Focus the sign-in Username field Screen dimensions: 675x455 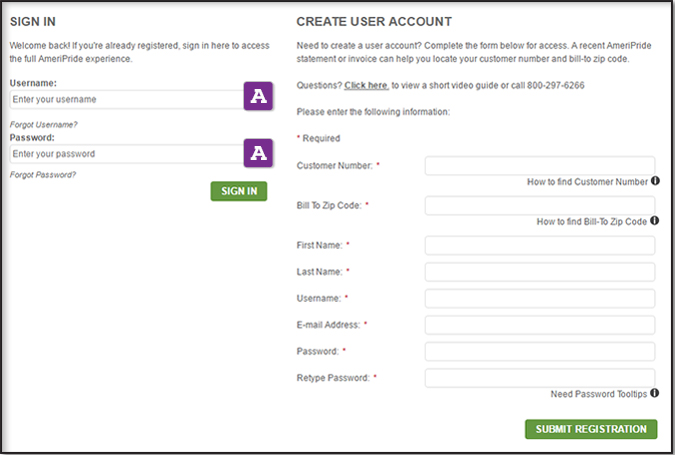tap(125, 100)
